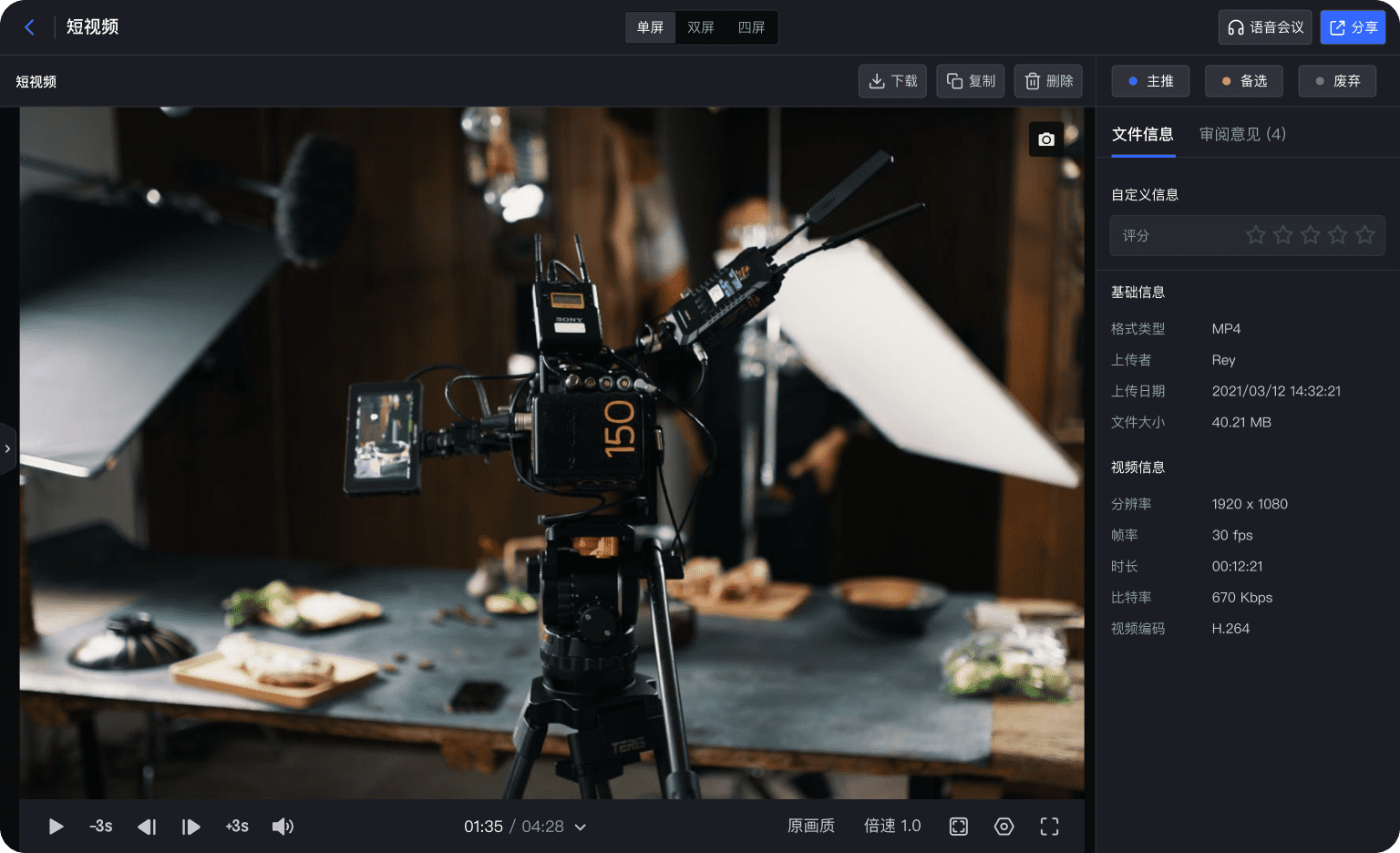The height and width of the screenshot is (853, 1400).
Task: Click the blue back arrow icon
Action: pyautogui.click(x=29, y=27)
